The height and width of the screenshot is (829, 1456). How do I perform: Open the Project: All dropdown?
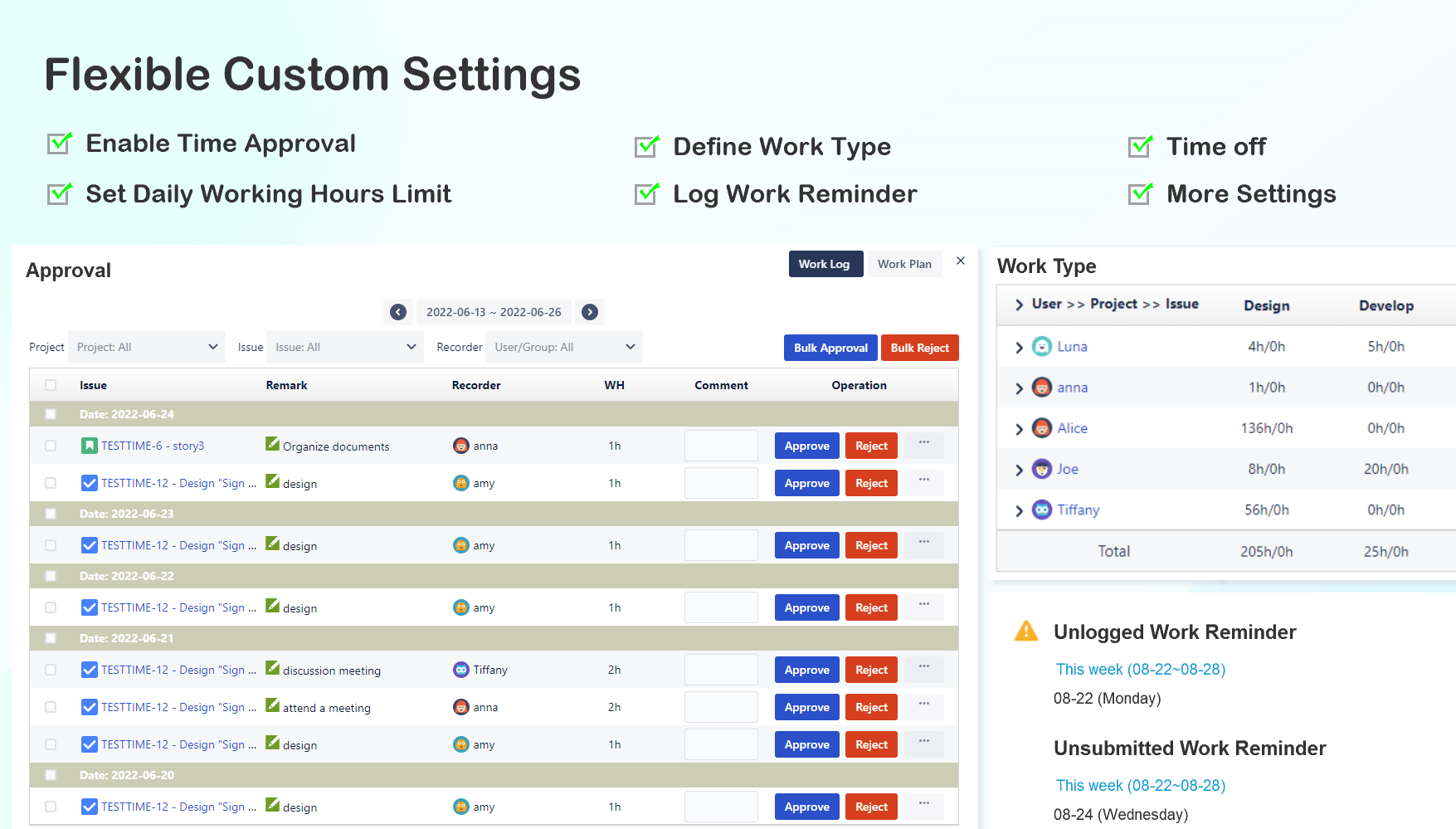147,347
